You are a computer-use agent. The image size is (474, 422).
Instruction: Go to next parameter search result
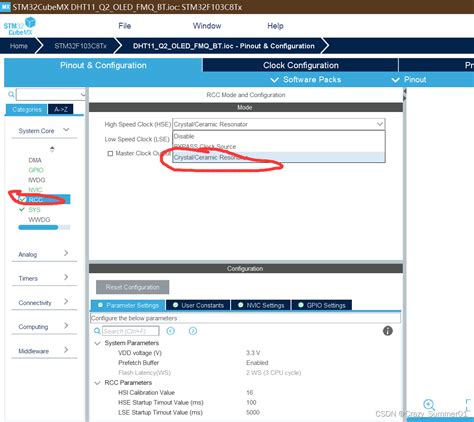[x=193, y=331]
